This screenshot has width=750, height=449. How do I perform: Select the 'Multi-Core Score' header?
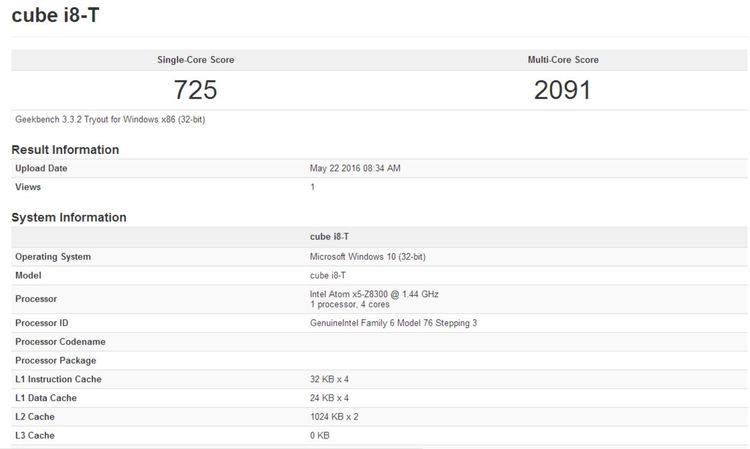click(563, 60)
